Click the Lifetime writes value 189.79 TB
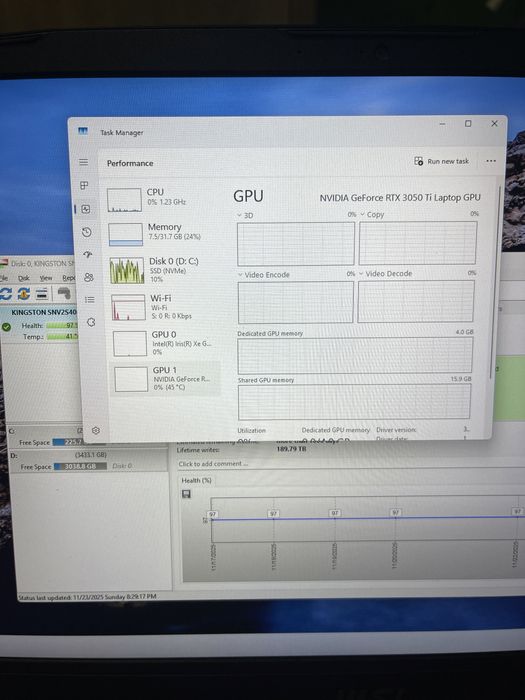The width and height of the screenshot is (525, 700). tap(292, 449)
